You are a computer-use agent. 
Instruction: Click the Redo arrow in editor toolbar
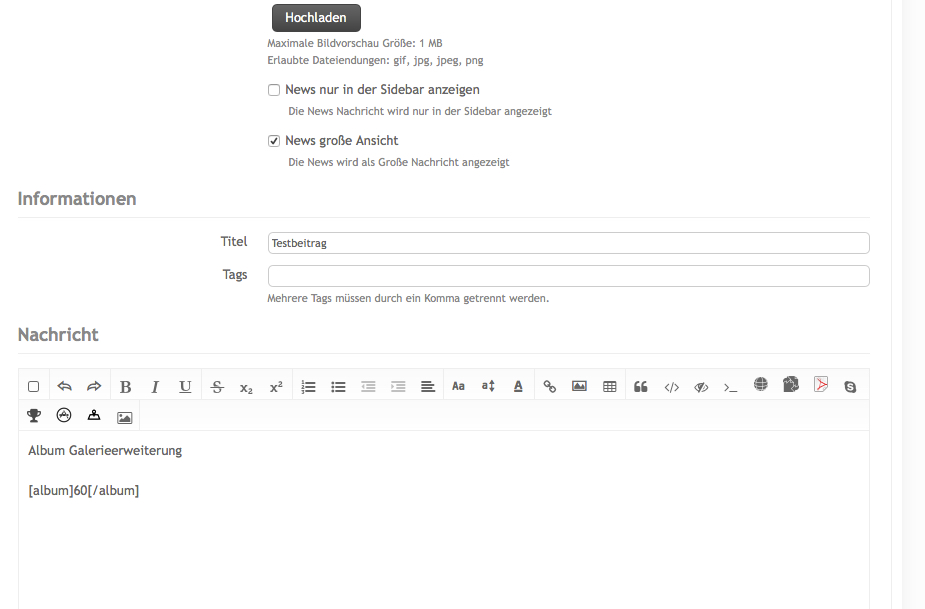94,386
